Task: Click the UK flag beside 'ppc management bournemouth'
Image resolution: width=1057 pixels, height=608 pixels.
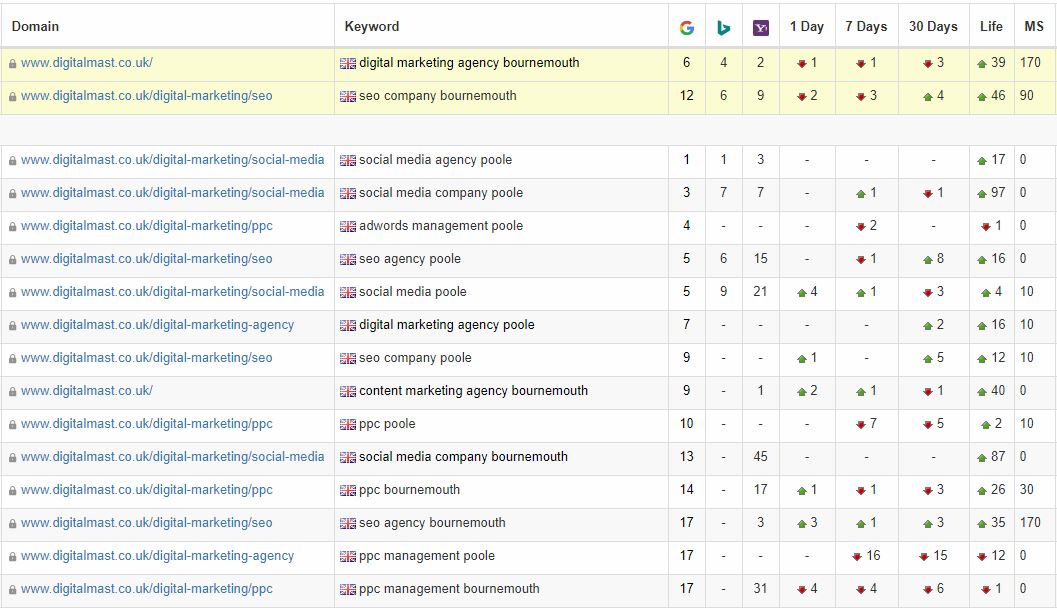Action: click(348, 590)
